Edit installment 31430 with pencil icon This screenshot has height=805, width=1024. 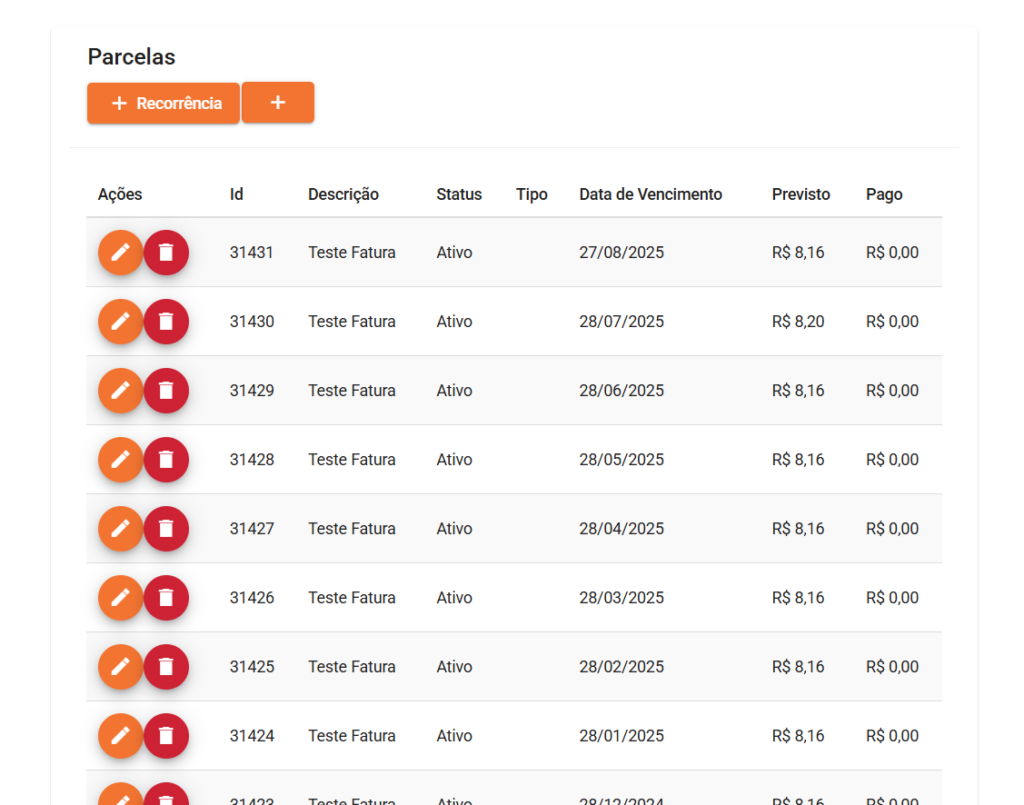pos(120,321)
